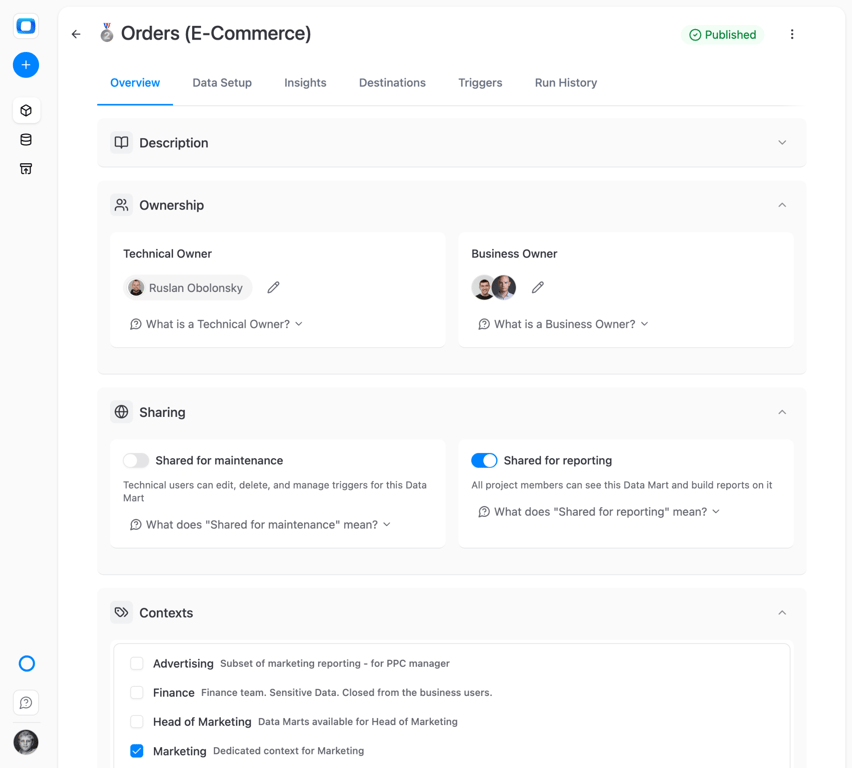Disable Shared for reporting toggle
The width and height of the screenshot is (852, 768).
[x=484, y=460]
